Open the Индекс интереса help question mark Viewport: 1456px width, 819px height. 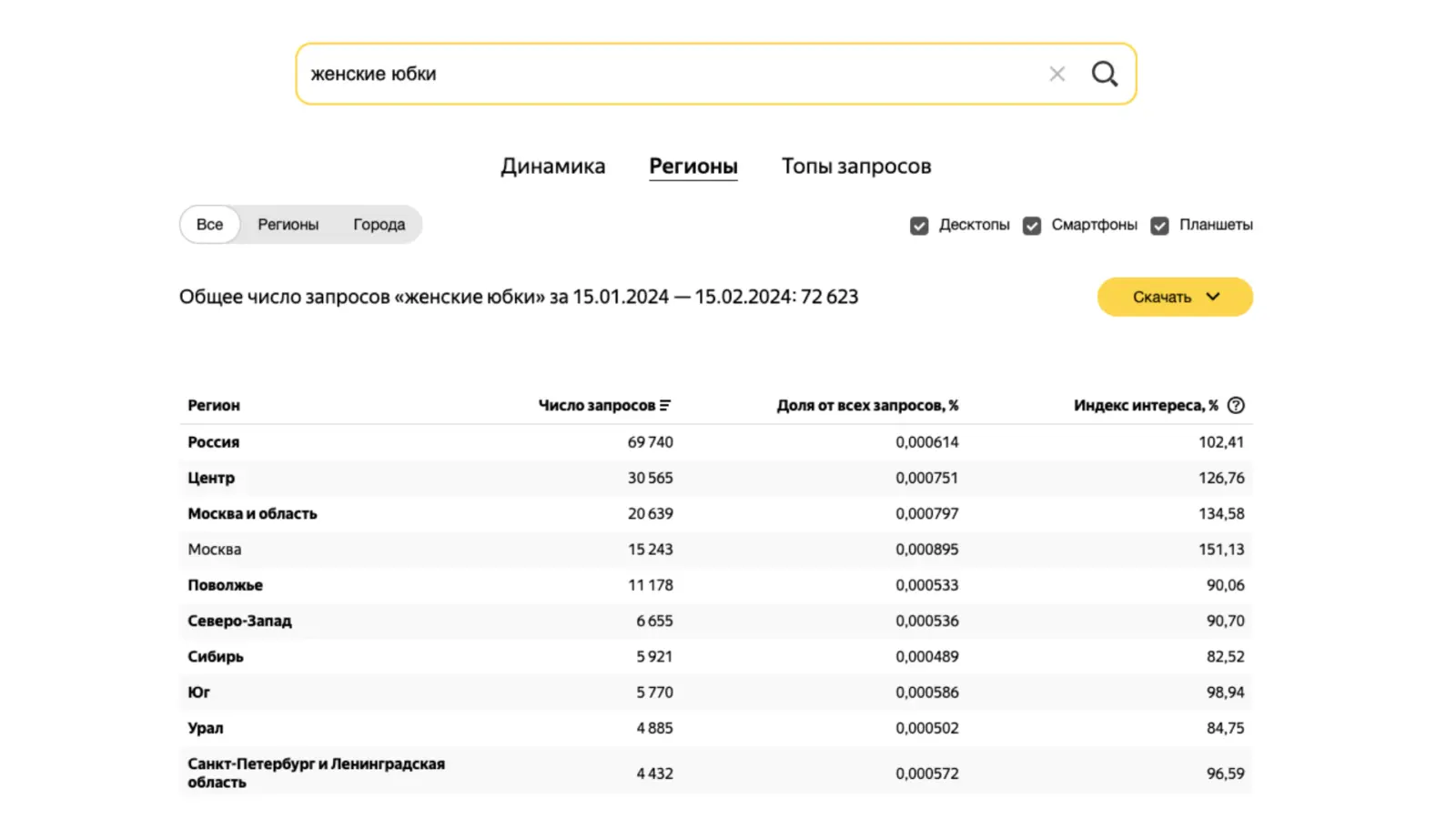tap(1235, 406)
